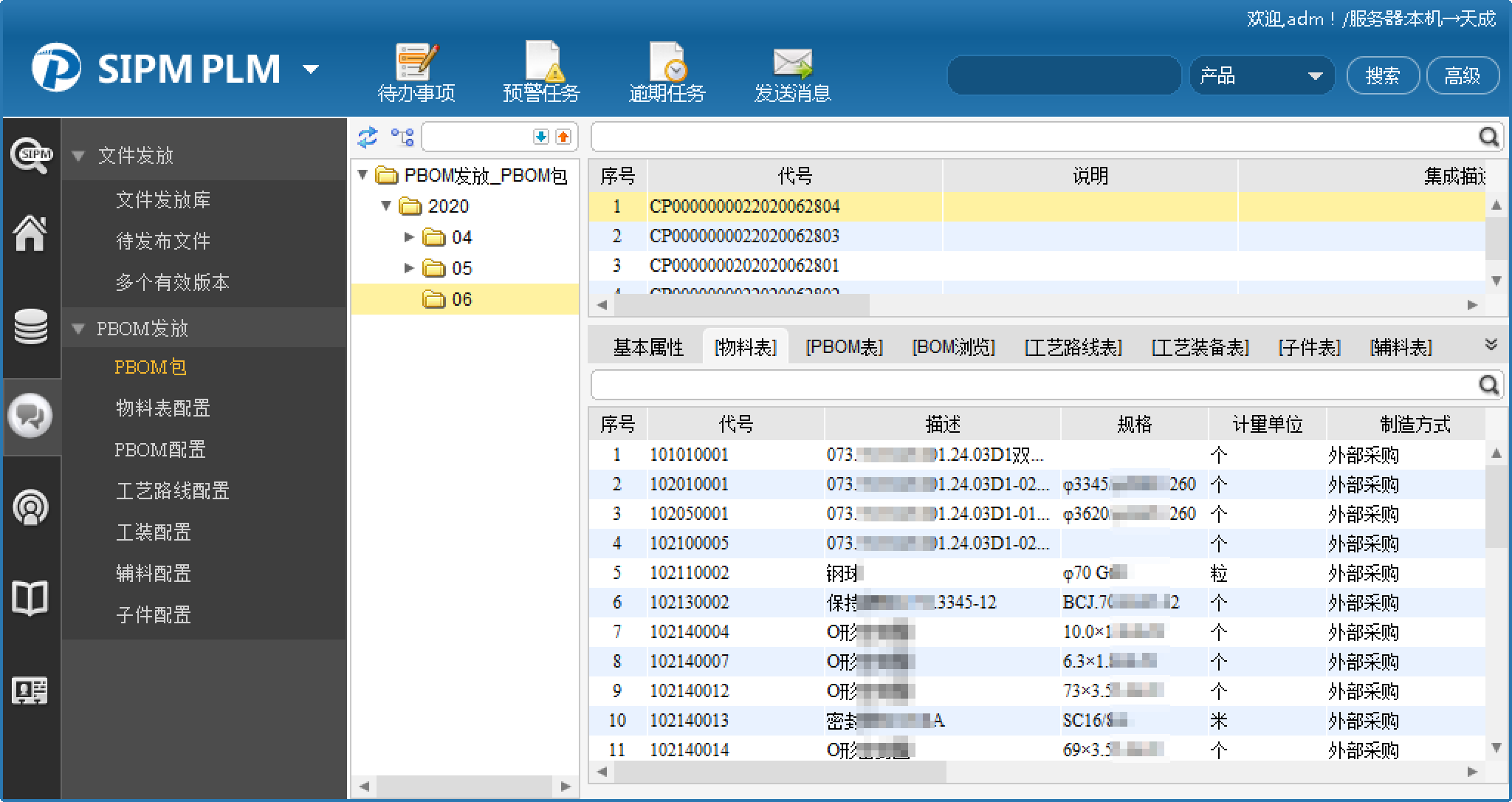Click the 搜索 search button

coord(1382,76)
